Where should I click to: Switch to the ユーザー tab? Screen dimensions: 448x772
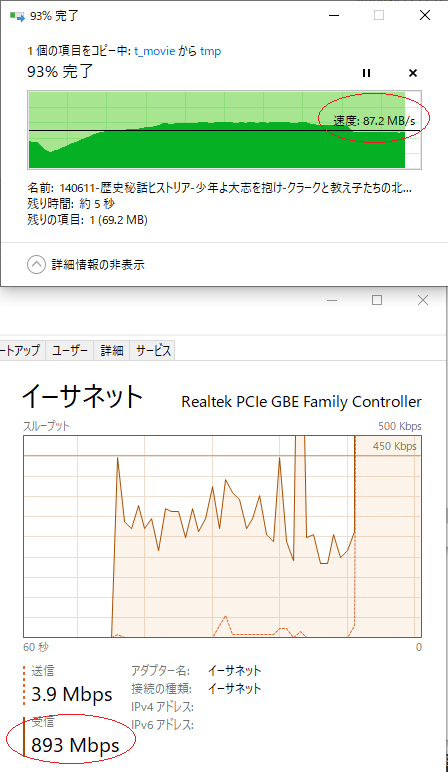[69, 350]
